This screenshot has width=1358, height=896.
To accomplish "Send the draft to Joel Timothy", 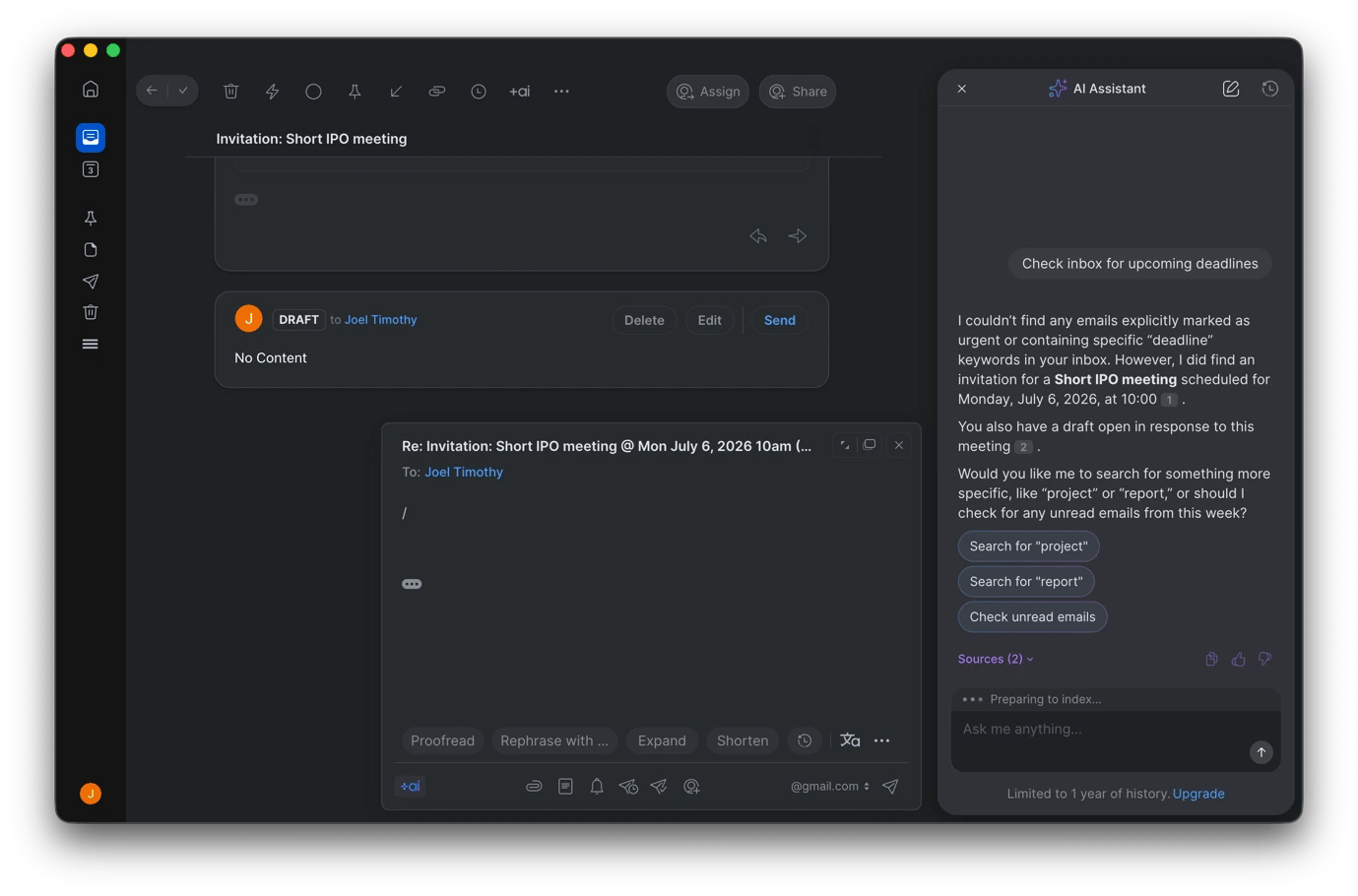I will (780, 320).
